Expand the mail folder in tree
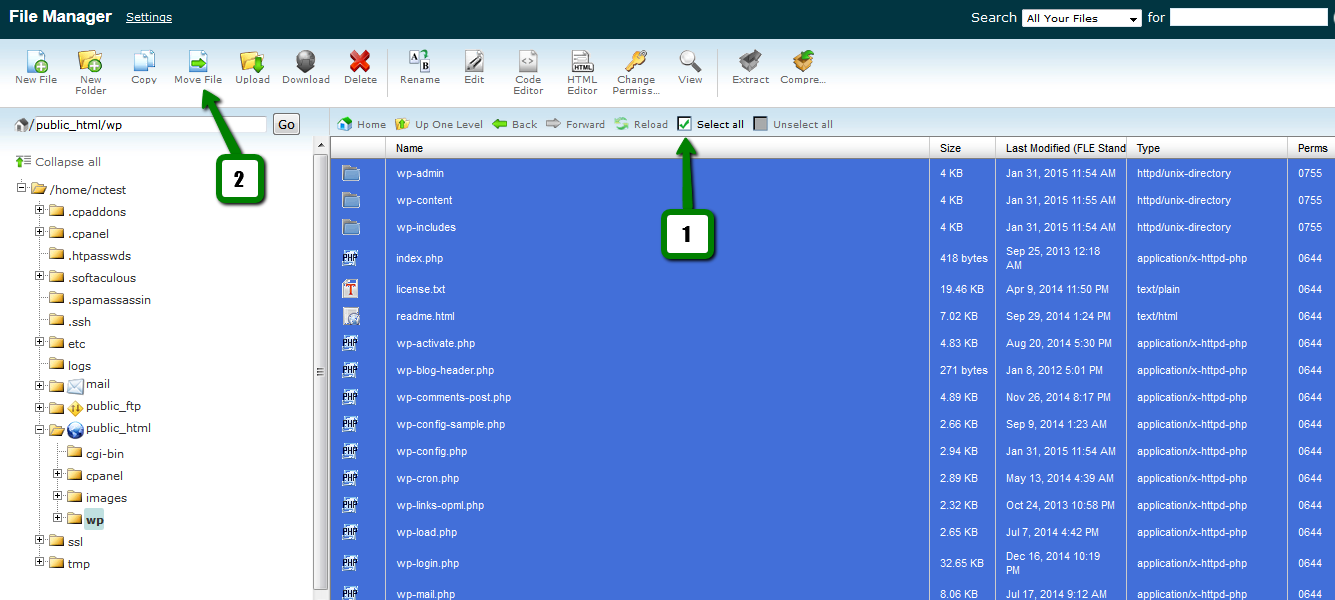Viewport: 1335px width, 600px height. [x=40, y=385]
